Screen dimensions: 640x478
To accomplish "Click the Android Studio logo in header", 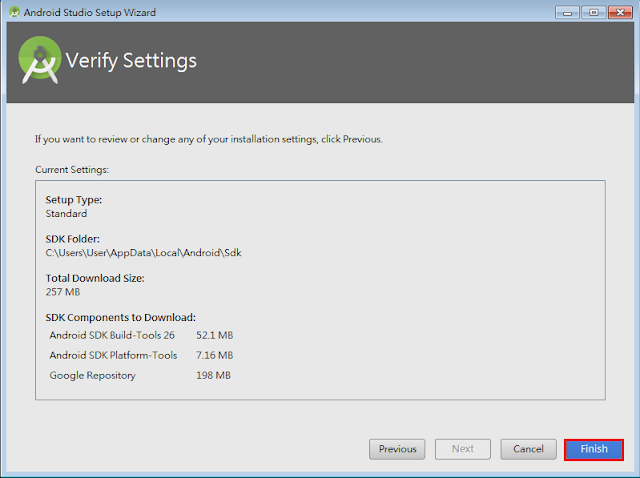I will click(40, 60).
